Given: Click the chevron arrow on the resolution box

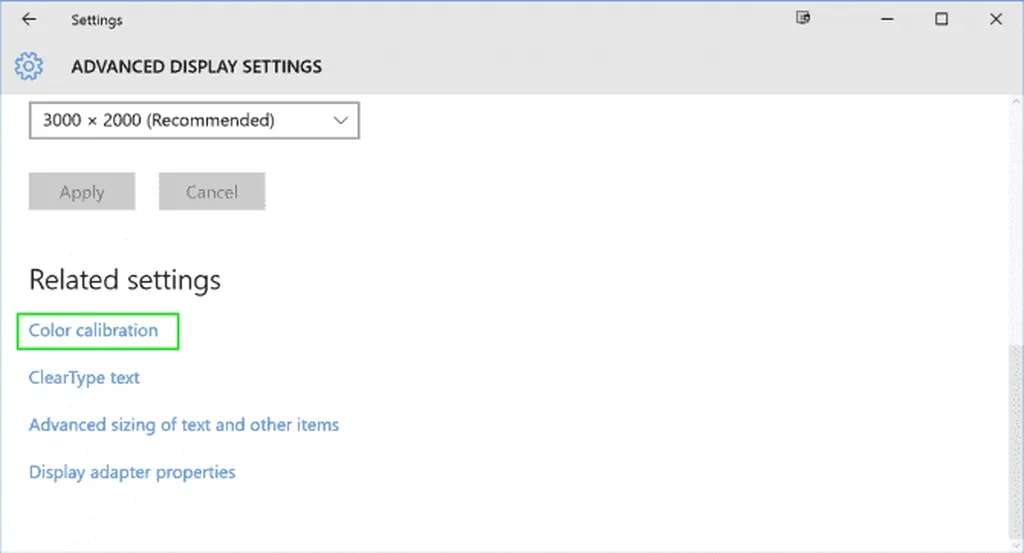Looking at the screenshot, I should pyautogui.click(x=341, y=120).
